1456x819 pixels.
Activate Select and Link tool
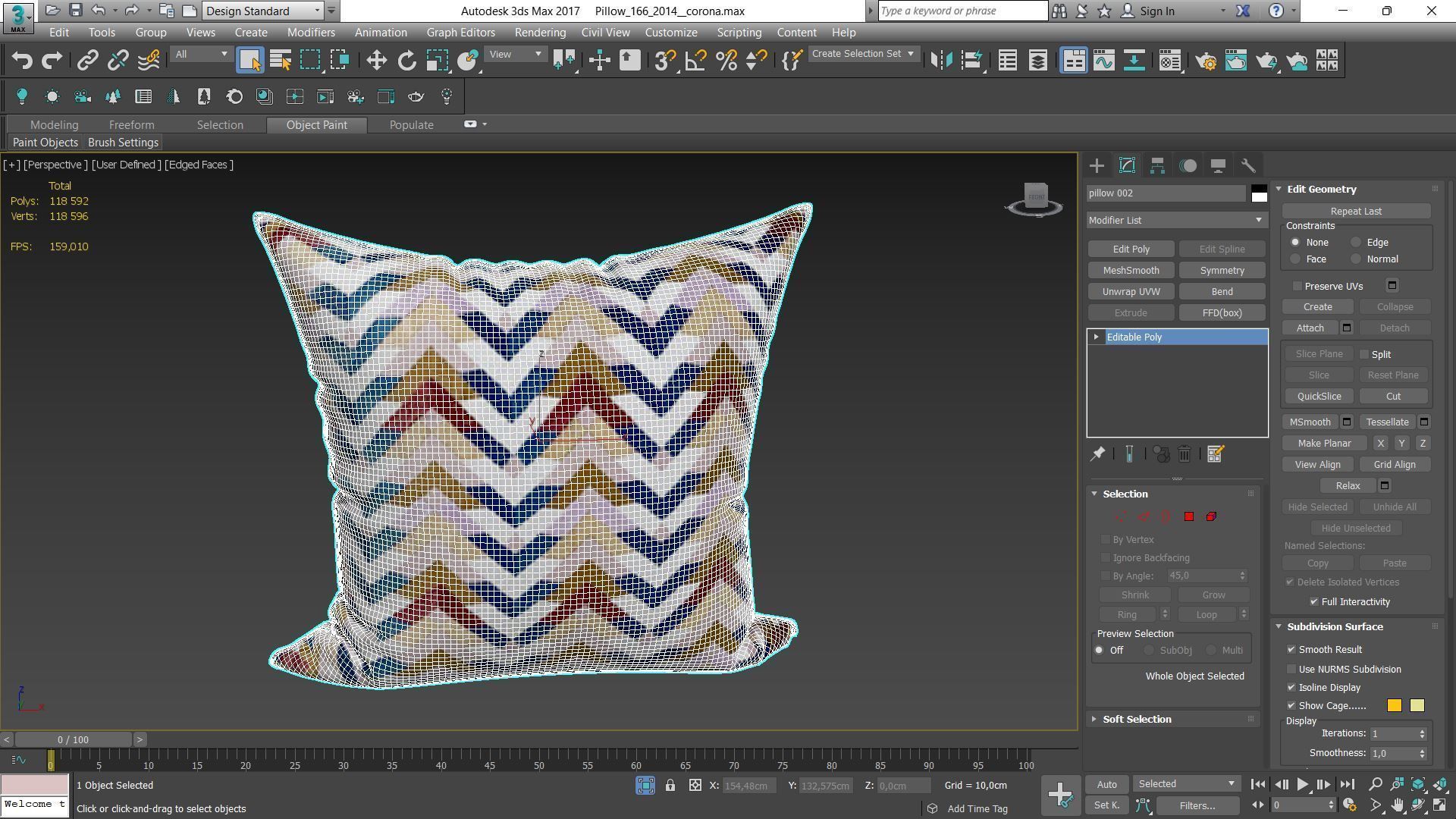tap(87, 61)
